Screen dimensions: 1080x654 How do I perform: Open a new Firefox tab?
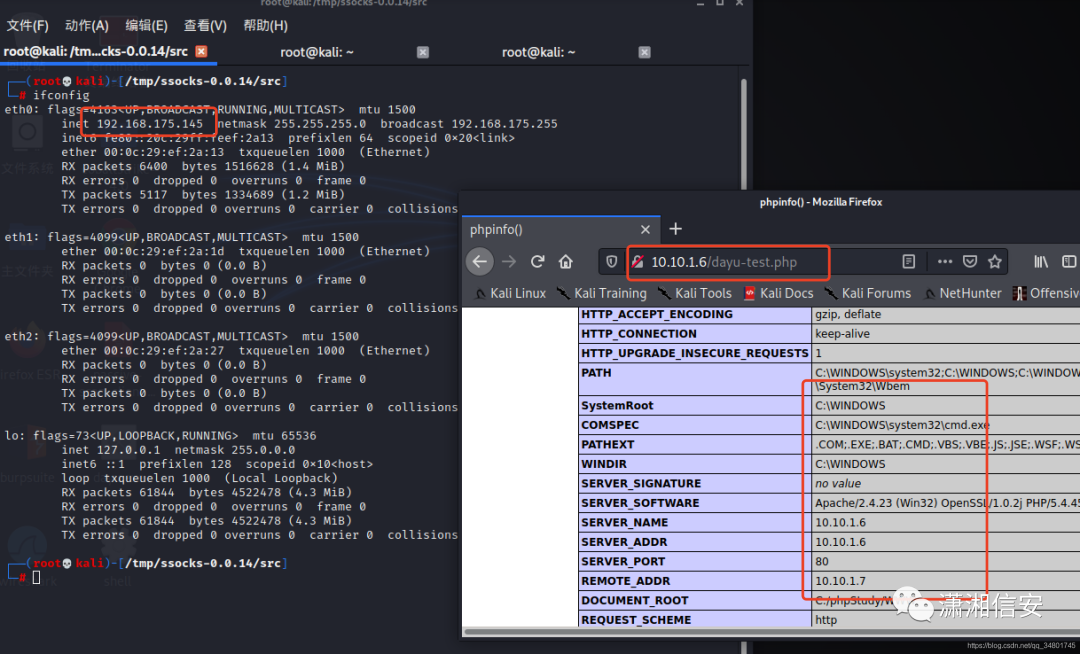pyautogui.click(x=676, y=229)
